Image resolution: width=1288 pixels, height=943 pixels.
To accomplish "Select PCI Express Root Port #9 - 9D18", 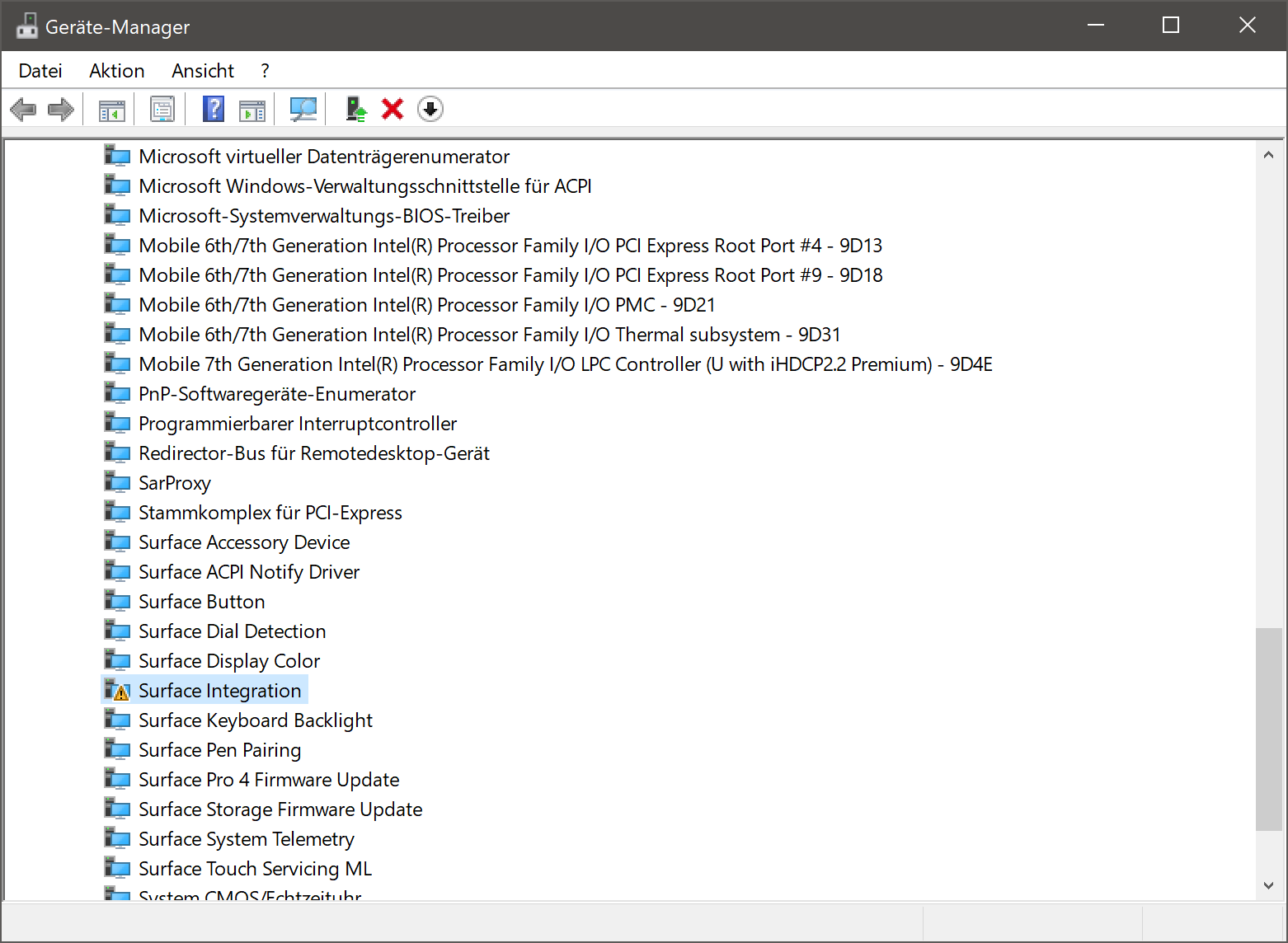I will 510,275.
